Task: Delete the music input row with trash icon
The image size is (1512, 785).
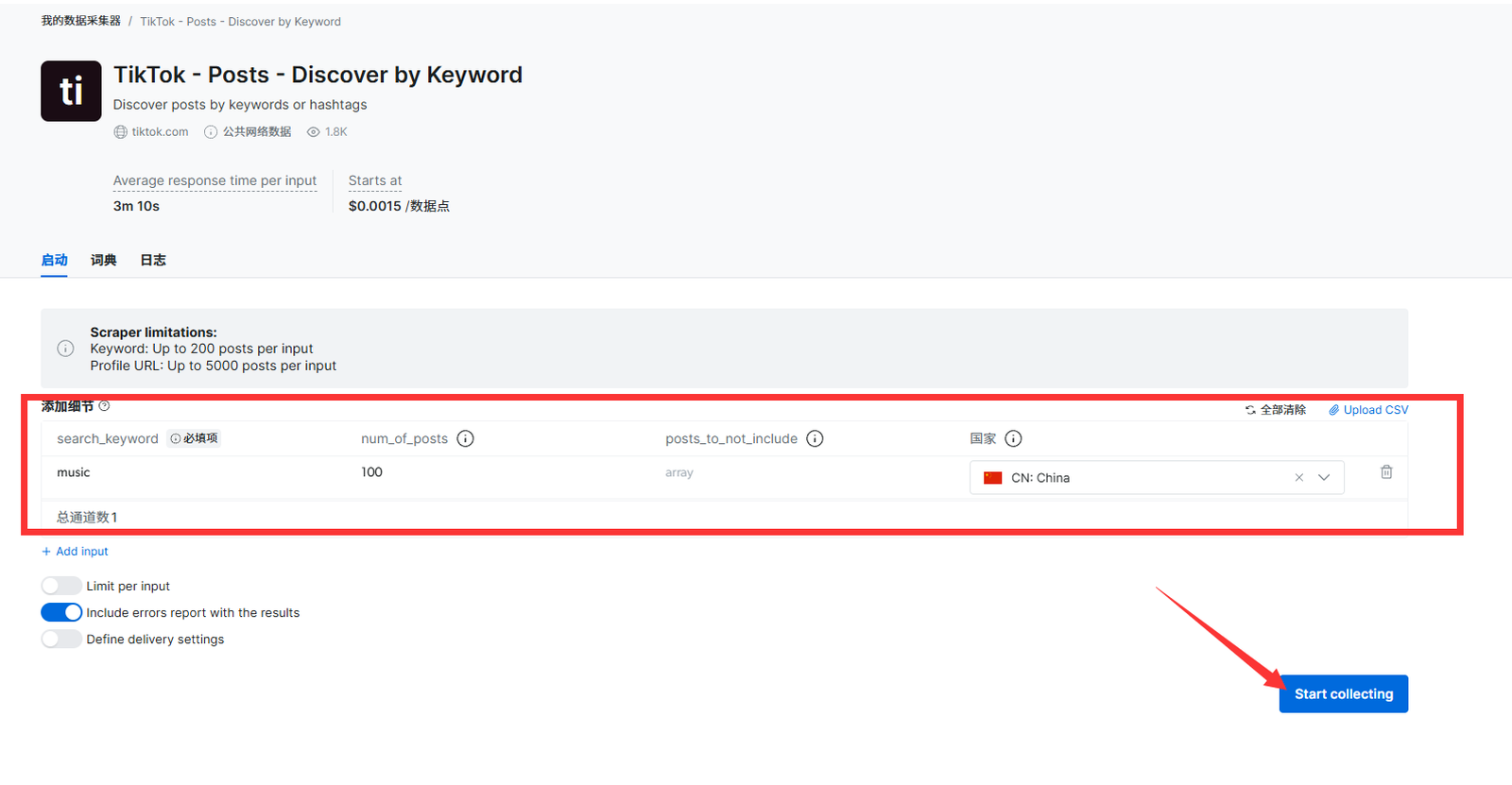Action: coord(1386,472)
